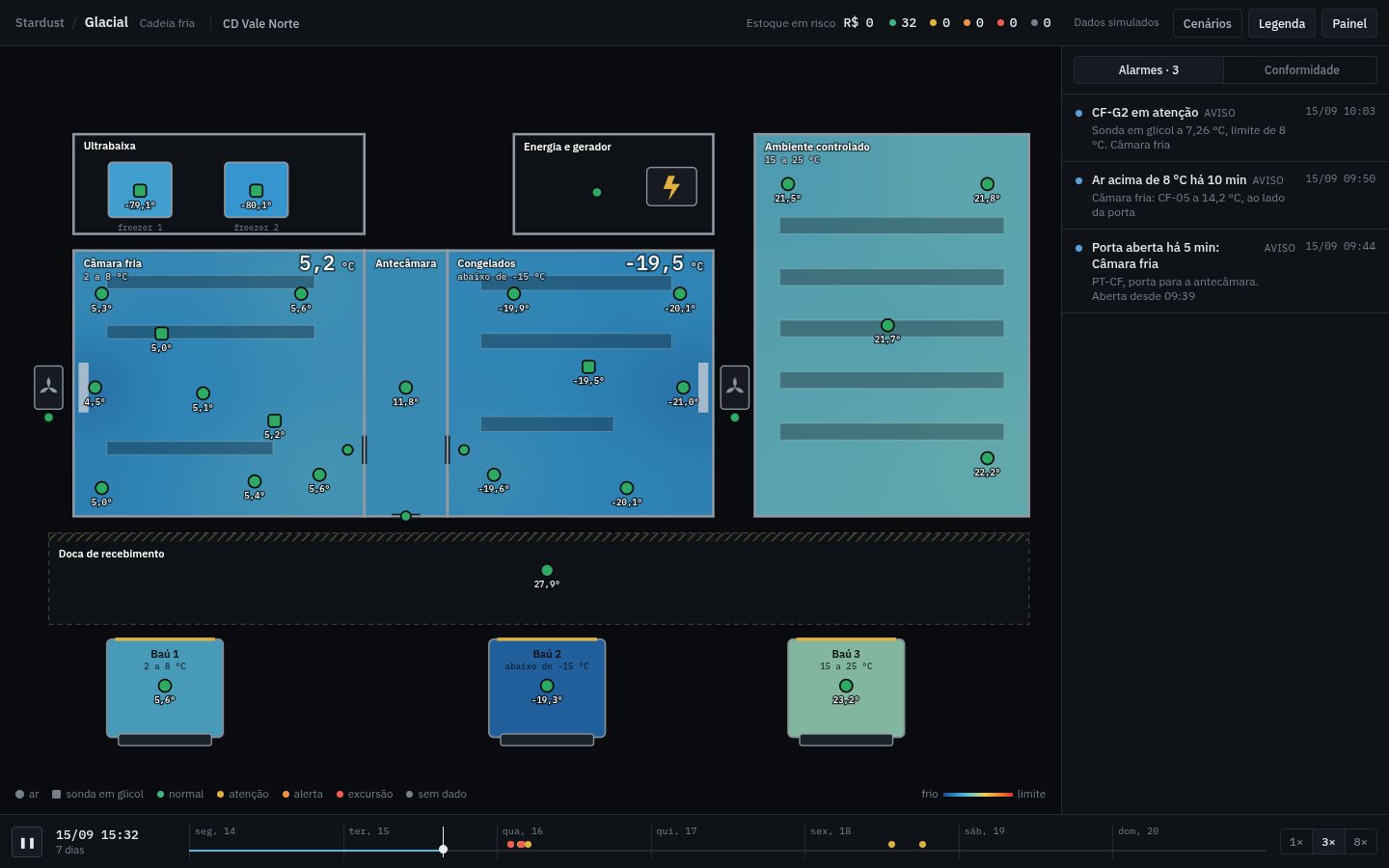1389x868 pixels.
Task: Select Câmara fria sensor reading 5,3°
Action: pyautogui.click(x=101, y=294)
